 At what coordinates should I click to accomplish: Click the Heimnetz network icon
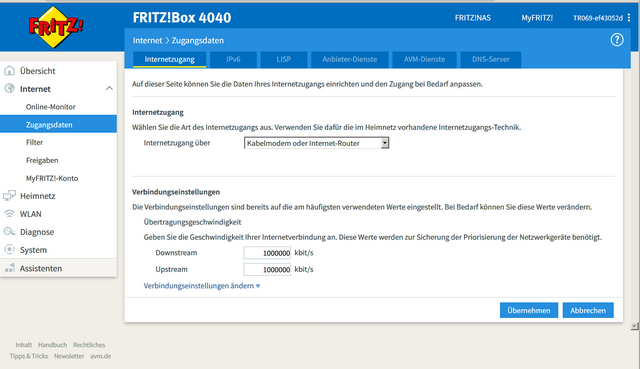[9, 196]
